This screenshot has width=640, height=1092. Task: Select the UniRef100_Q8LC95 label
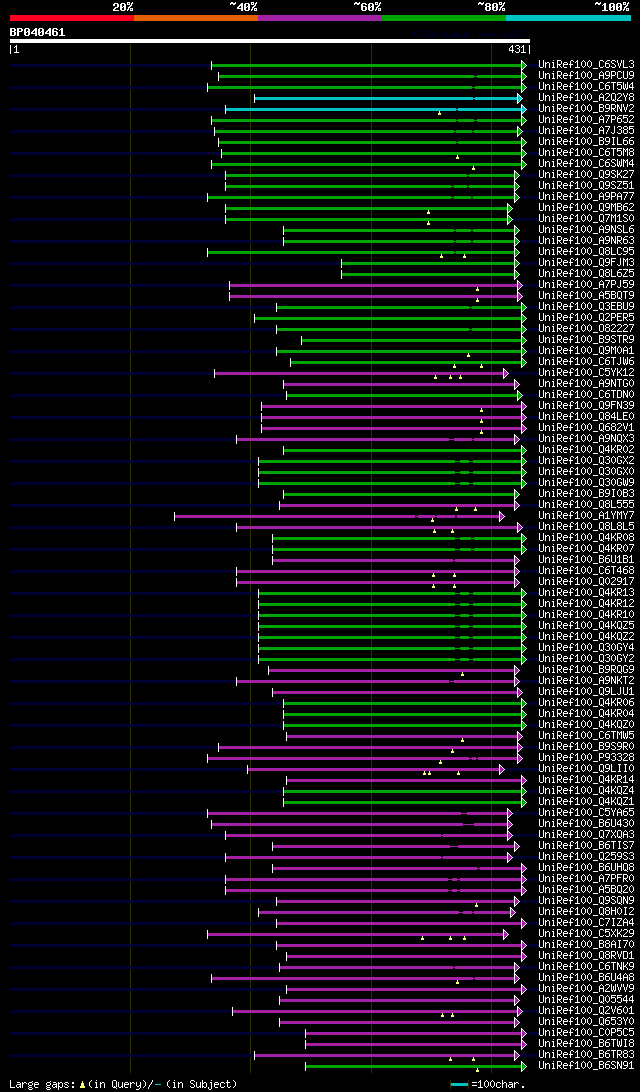point(586,252)
